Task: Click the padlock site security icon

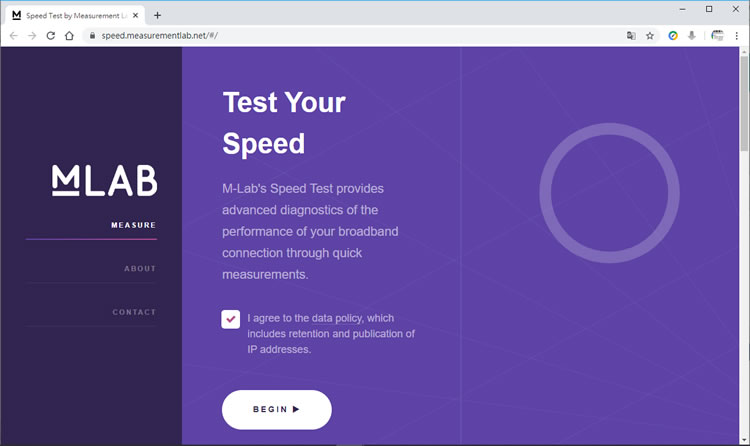Action: pyautogui.click(x=92, y=35)
